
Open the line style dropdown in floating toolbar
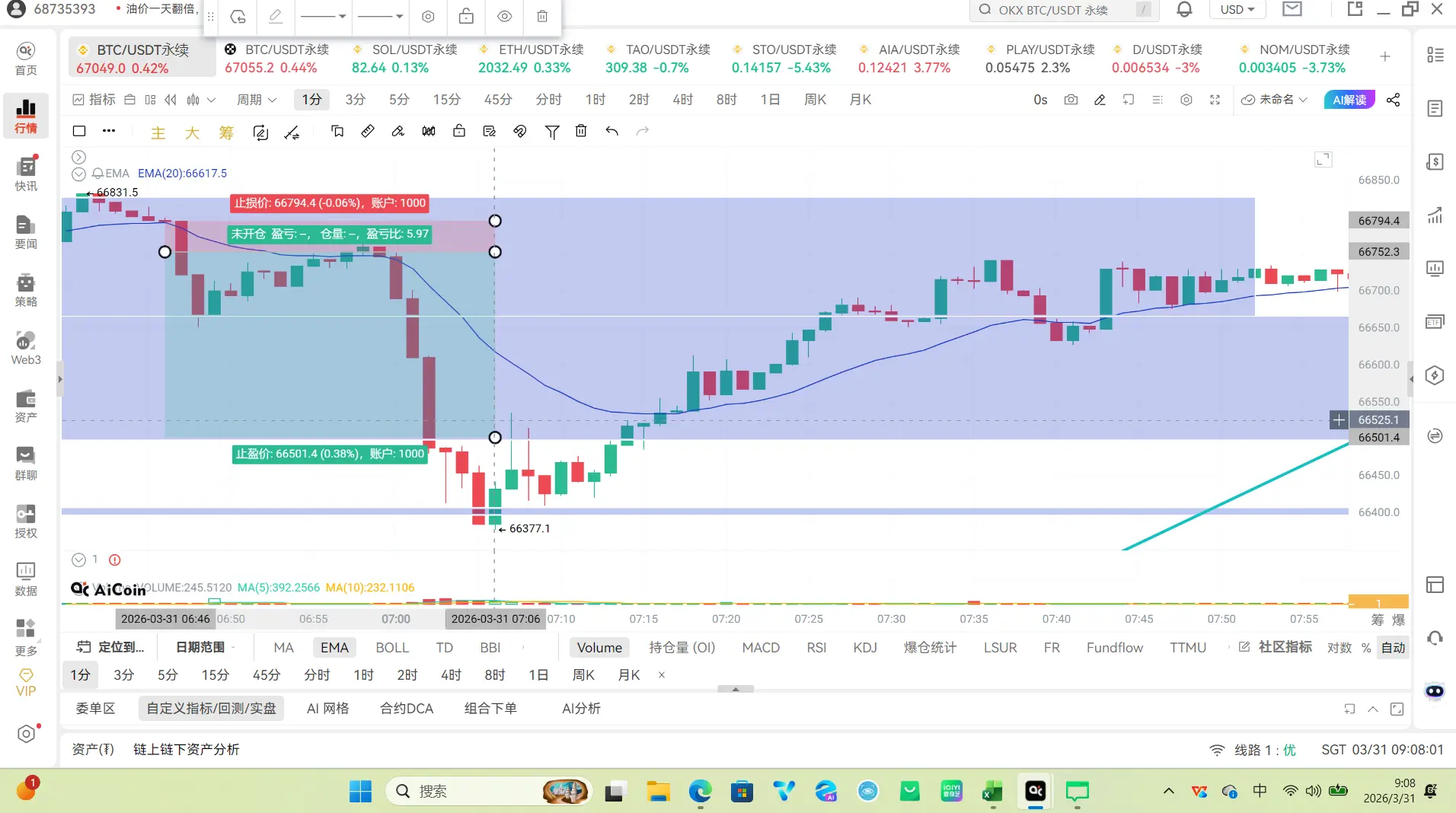pos(323,16)
